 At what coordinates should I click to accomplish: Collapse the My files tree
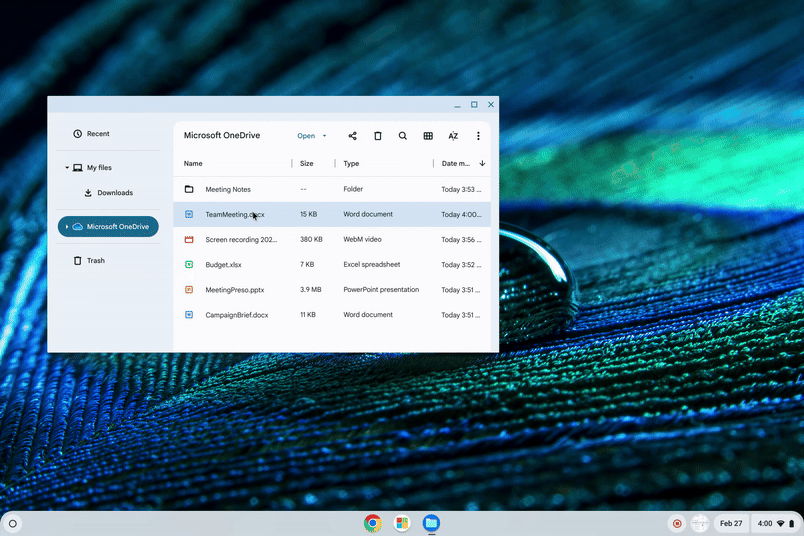point(67,168)
